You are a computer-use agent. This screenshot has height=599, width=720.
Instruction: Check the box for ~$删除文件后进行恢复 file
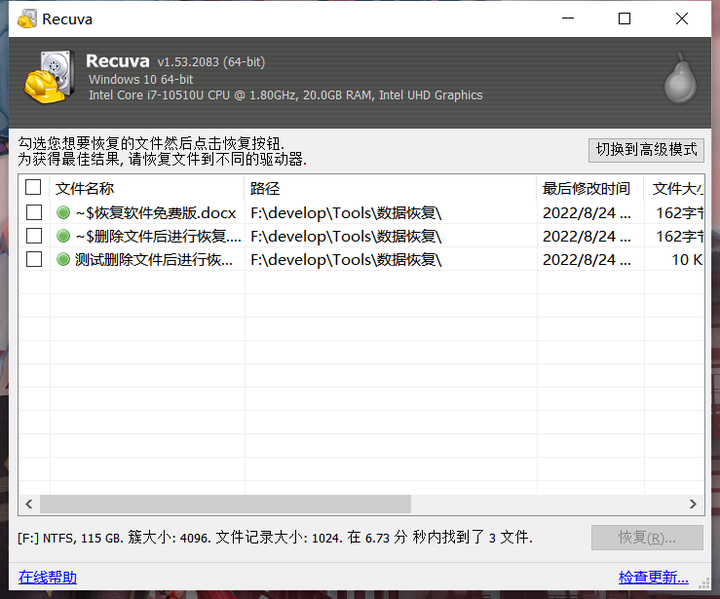coord(34,236)
